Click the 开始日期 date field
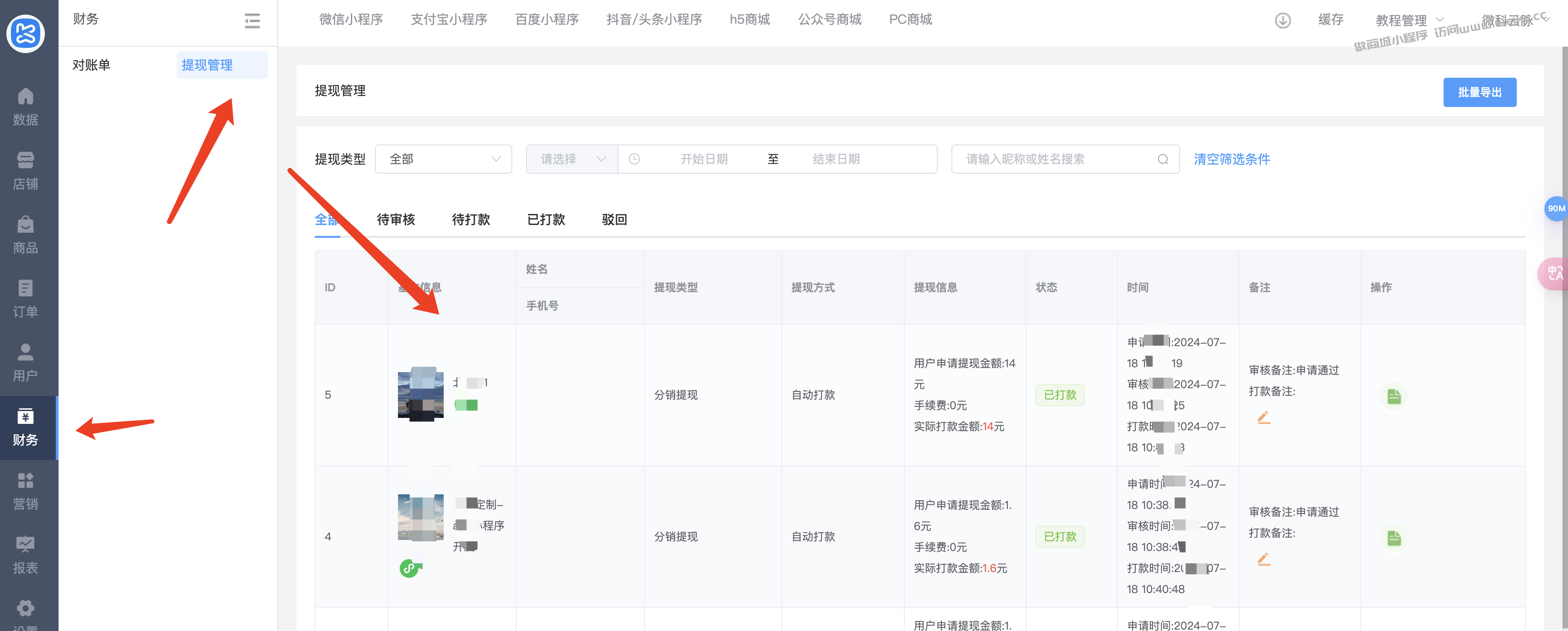The height and width of the screenshot is (631, 1568). tap(703, 159)
